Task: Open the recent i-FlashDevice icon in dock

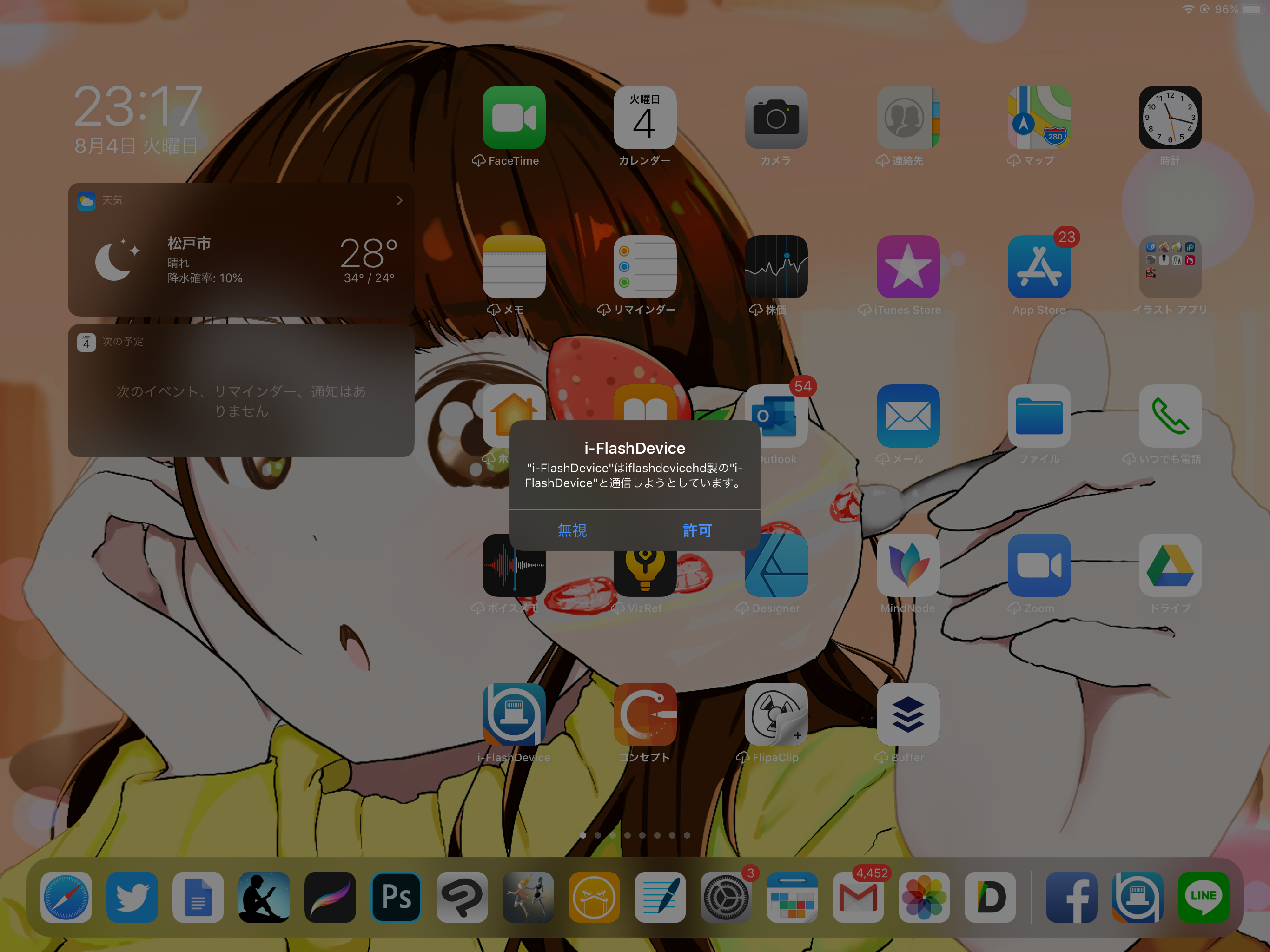Action: point(1138,897)
